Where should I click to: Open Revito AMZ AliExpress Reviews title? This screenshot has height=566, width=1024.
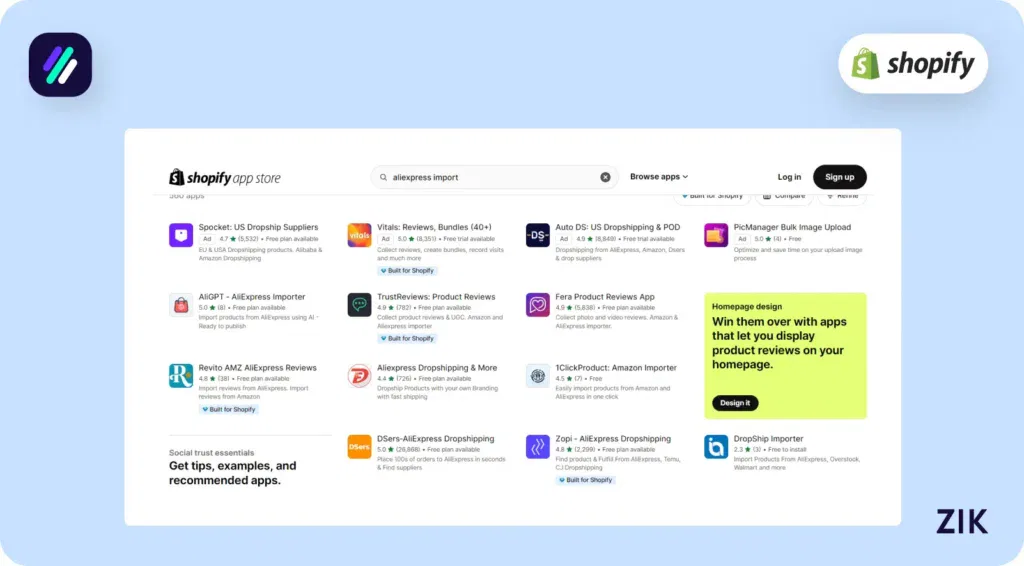coord(257,368)
